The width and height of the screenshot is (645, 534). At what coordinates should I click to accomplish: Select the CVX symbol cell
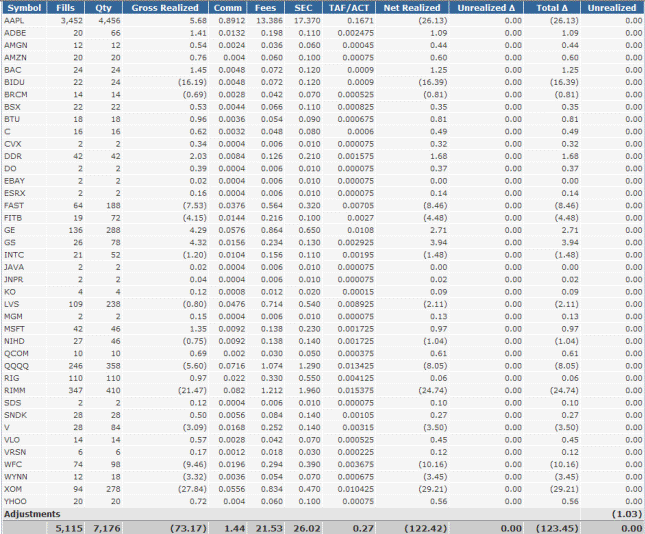coord(13,144)
